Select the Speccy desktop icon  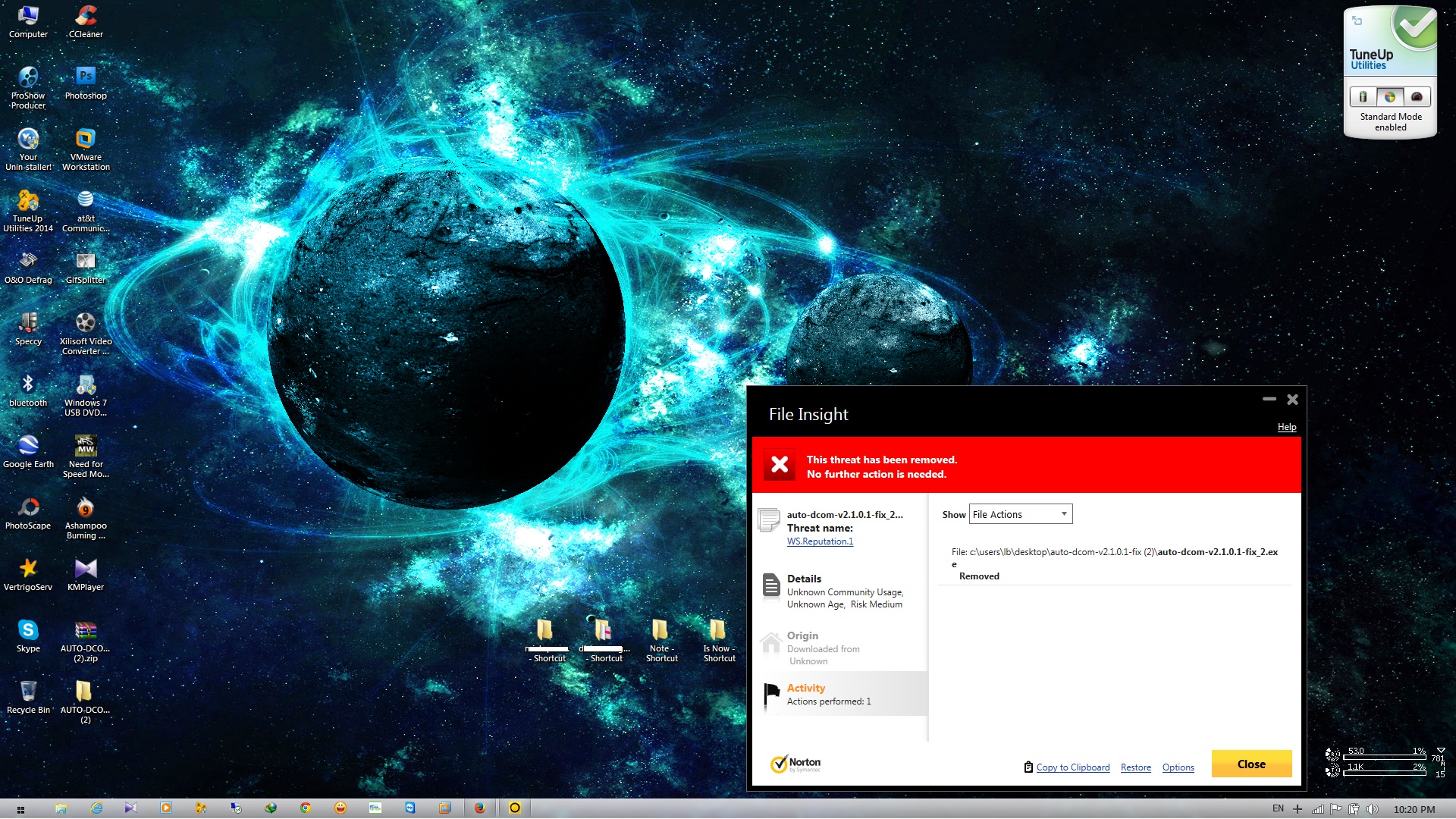28,329
